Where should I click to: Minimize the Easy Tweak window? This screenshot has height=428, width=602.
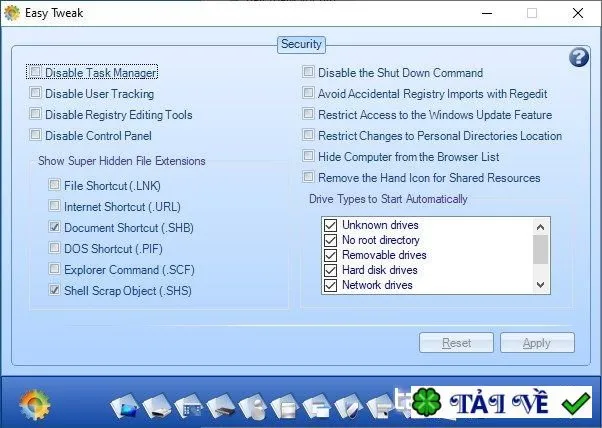[x=487, y=13]
